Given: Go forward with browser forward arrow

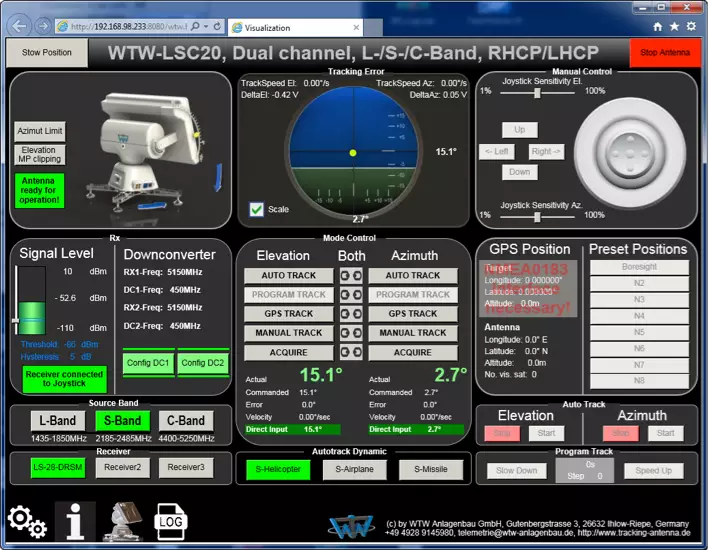Looking at the screenshot, I should click(x=43, y=26).
